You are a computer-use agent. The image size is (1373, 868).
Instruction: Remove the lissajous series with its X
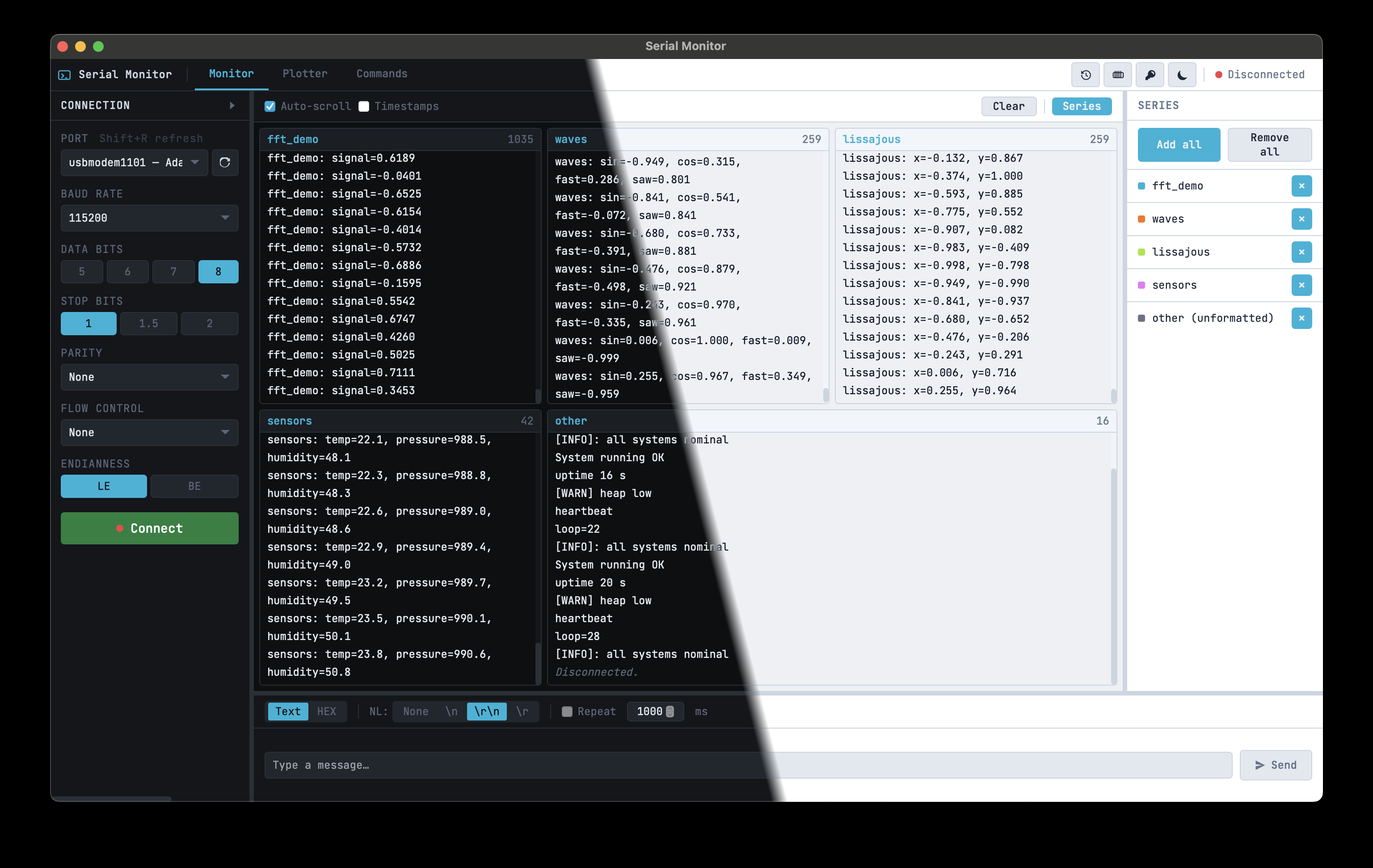[x=1301, y=252]
